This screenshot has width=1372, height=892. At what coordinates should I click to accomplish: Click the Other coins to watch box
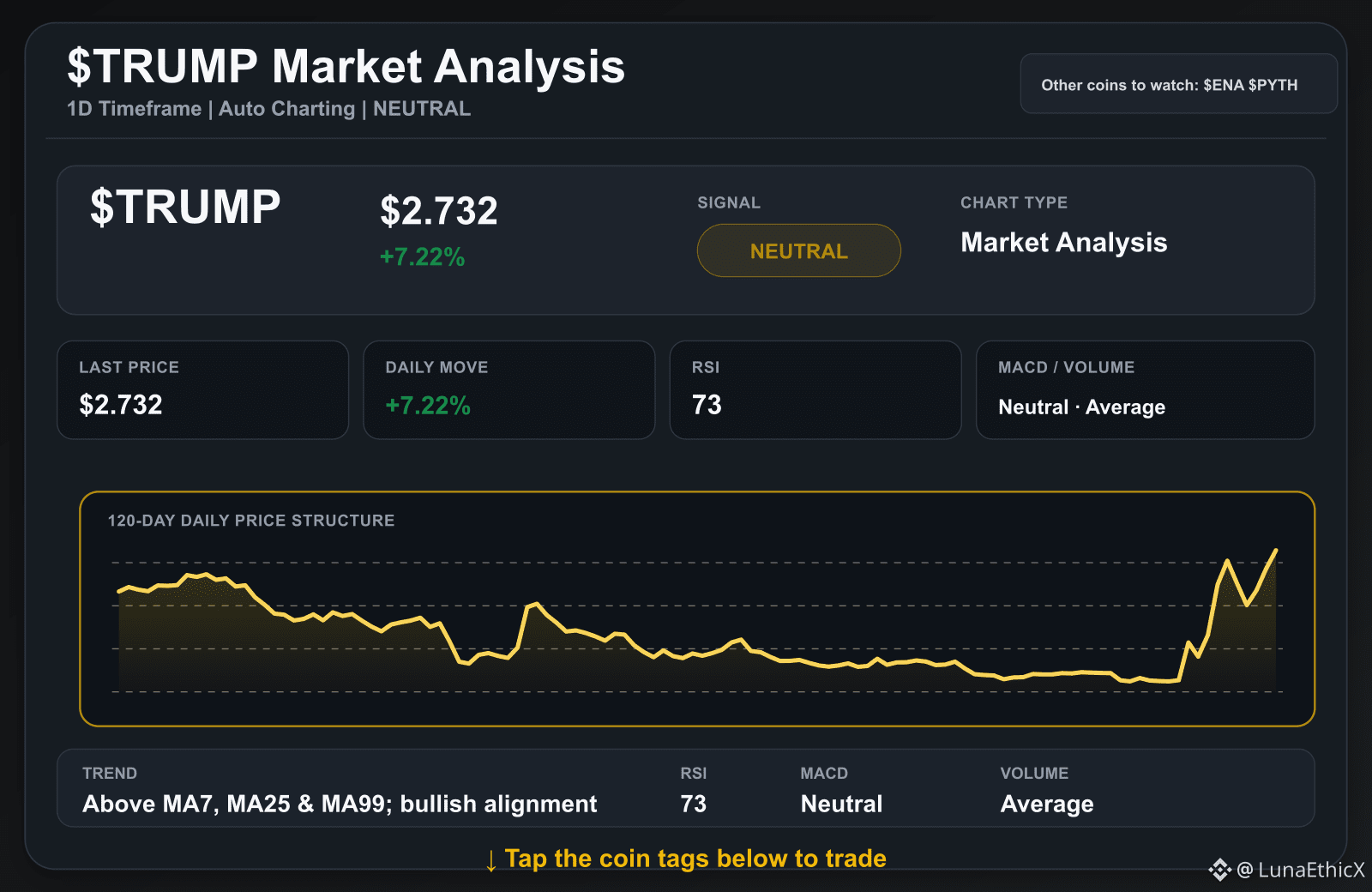pyautogui.click(x=1178, y=84)
